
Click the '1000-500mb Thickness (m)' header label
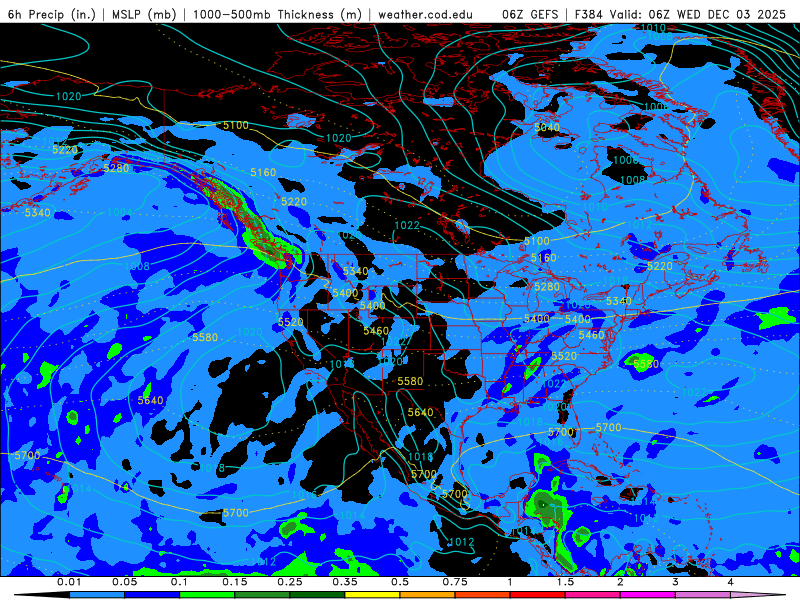point(277,14)
